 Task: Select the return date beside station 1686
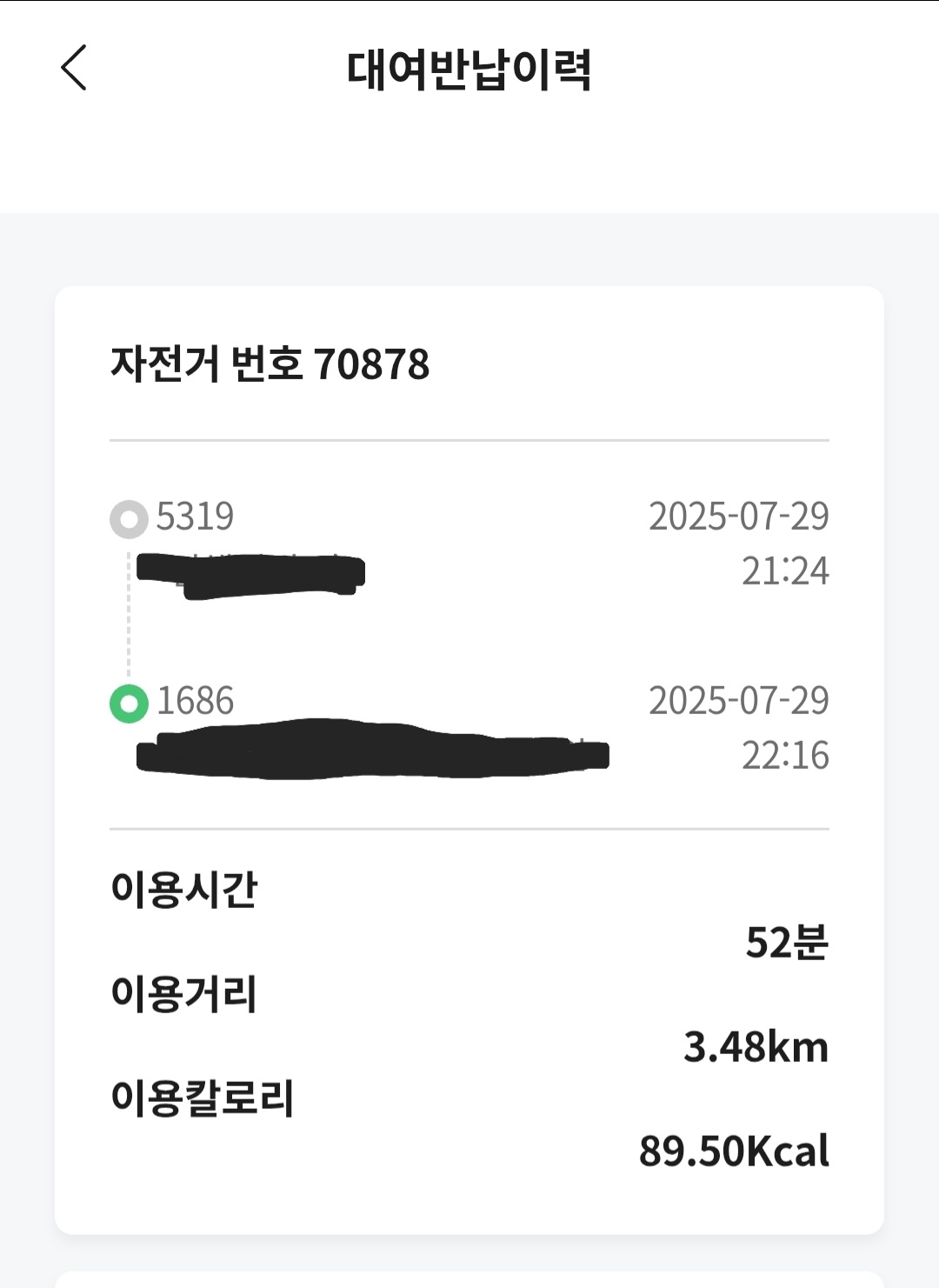[739, 701]
